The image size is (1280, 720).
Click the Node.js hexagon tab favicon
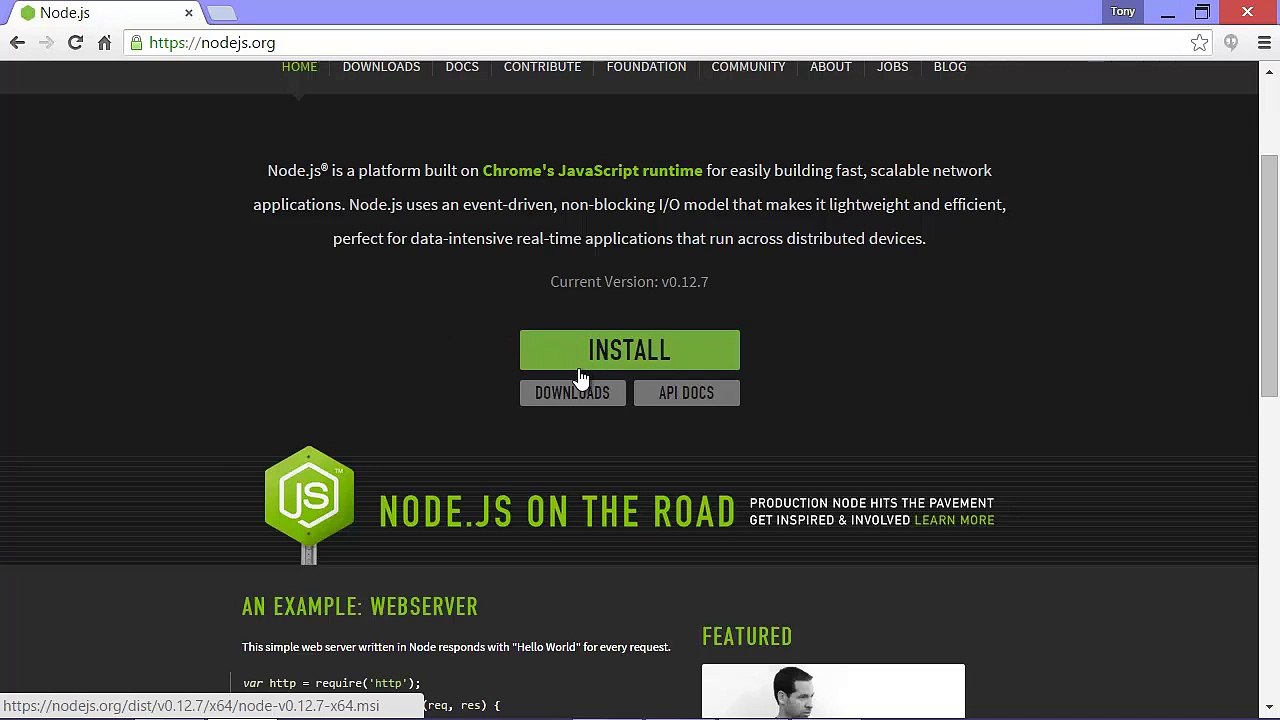point(28,13)
